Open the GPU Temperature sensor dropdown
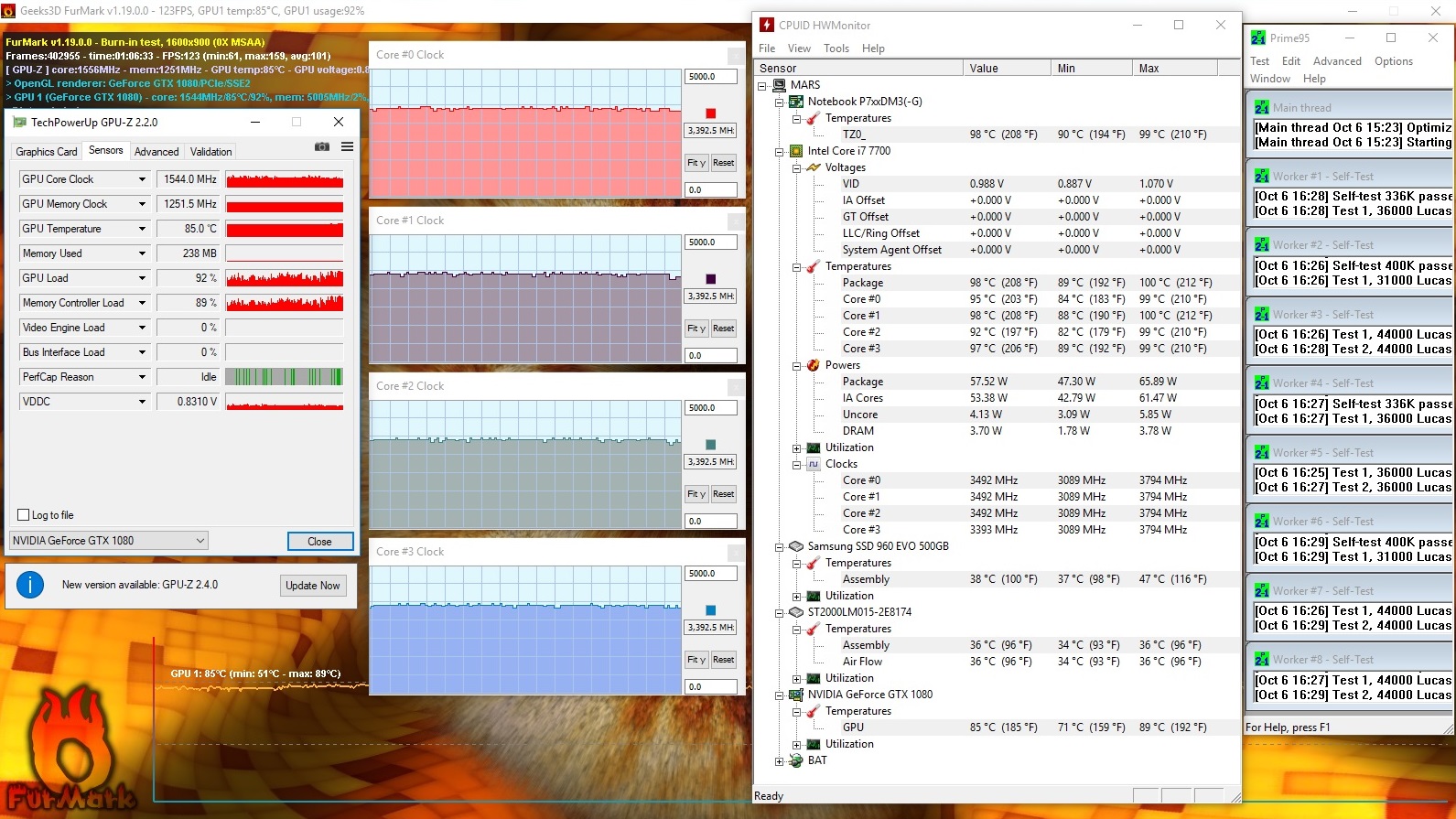The width and height of the screenshot is (1456, 819). pyautogui.click(x=142, y=229)
